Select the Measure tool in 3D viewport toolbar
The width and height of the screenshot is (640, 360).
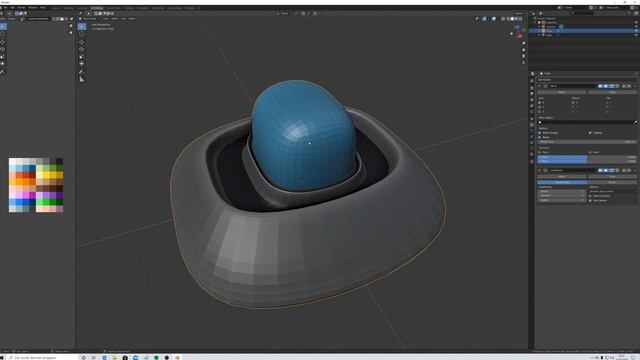coord(82,79)
